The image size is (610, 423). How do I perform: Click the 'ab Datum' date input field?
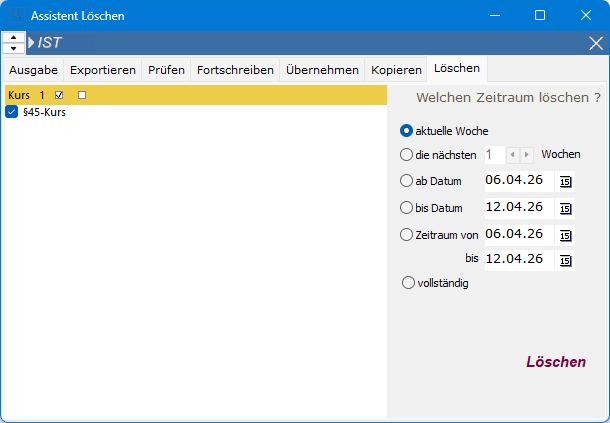click(518, 180)
